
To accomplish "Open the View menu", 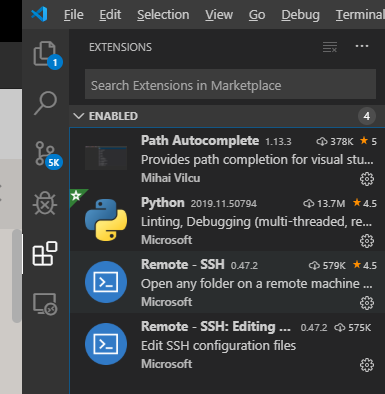I will pyautogui.click(x=219, y=15).
